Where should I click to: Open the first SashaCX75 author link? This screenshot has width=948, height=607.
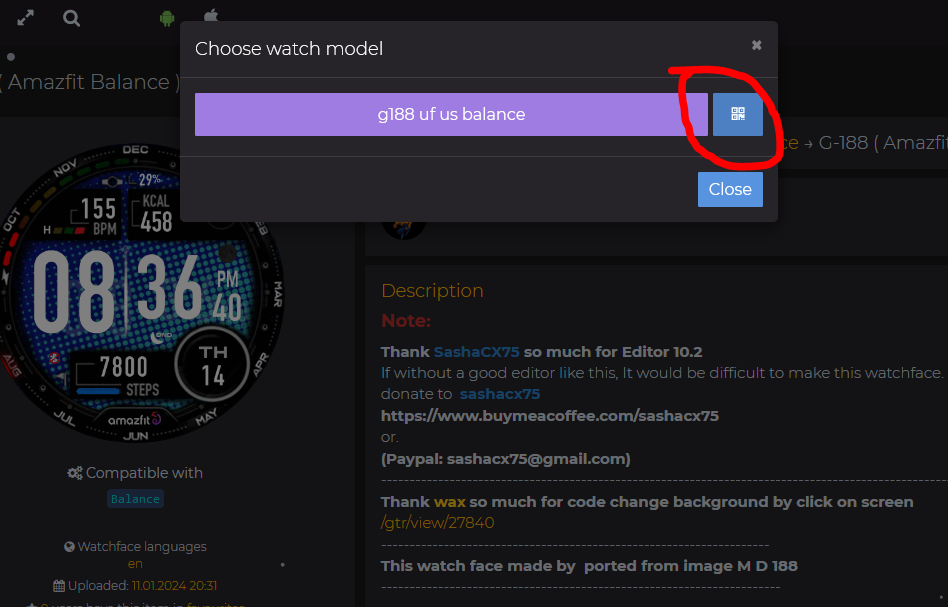coord(476,352)
